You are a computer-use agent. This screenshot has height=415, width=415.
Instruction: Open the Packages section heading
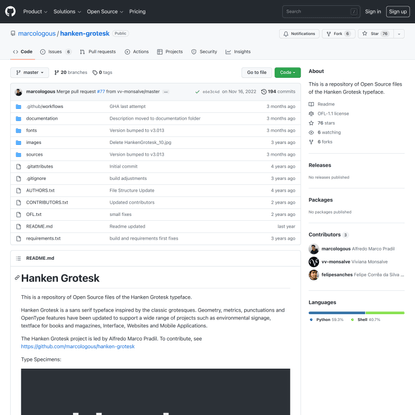(x=321, y=200)
